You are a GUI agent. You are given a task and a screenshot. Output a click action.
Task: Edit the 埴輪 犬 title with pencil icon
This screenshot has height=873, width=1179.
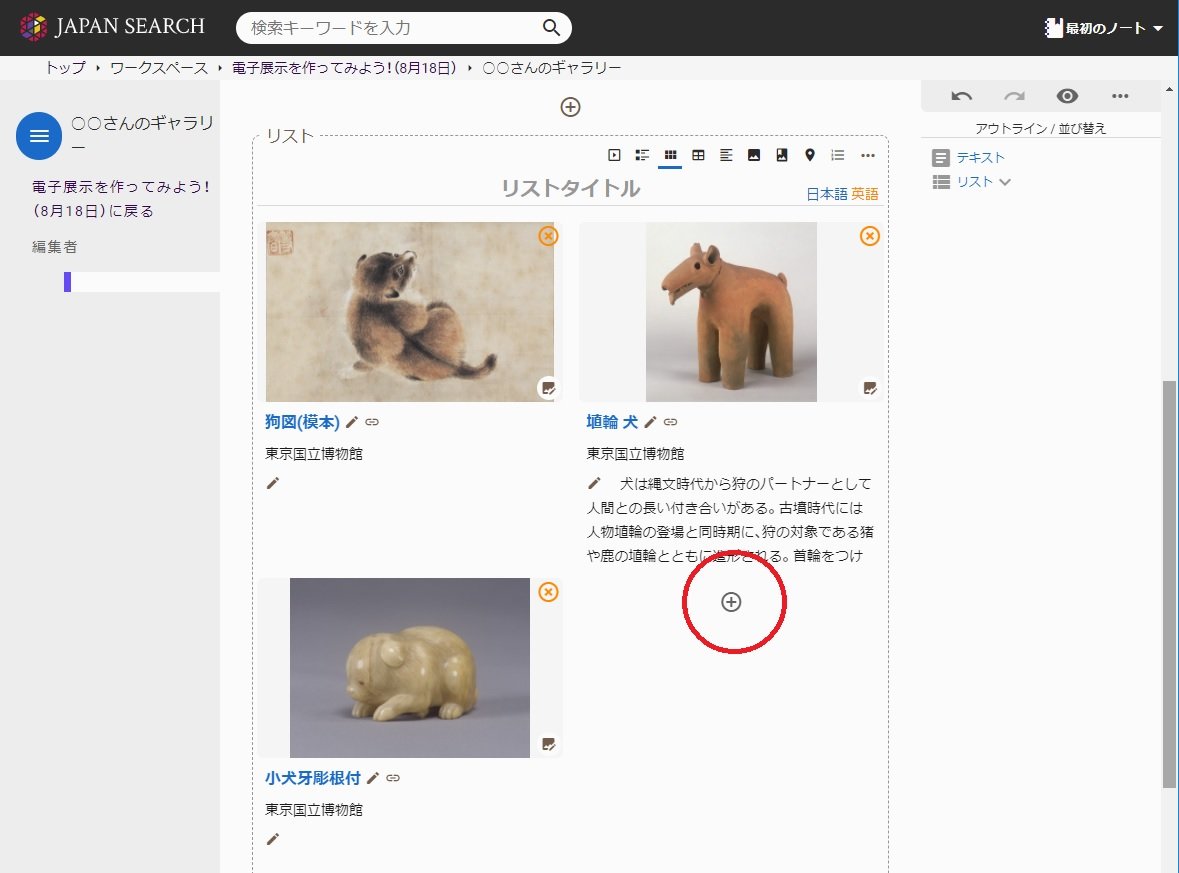click(651, 422)
